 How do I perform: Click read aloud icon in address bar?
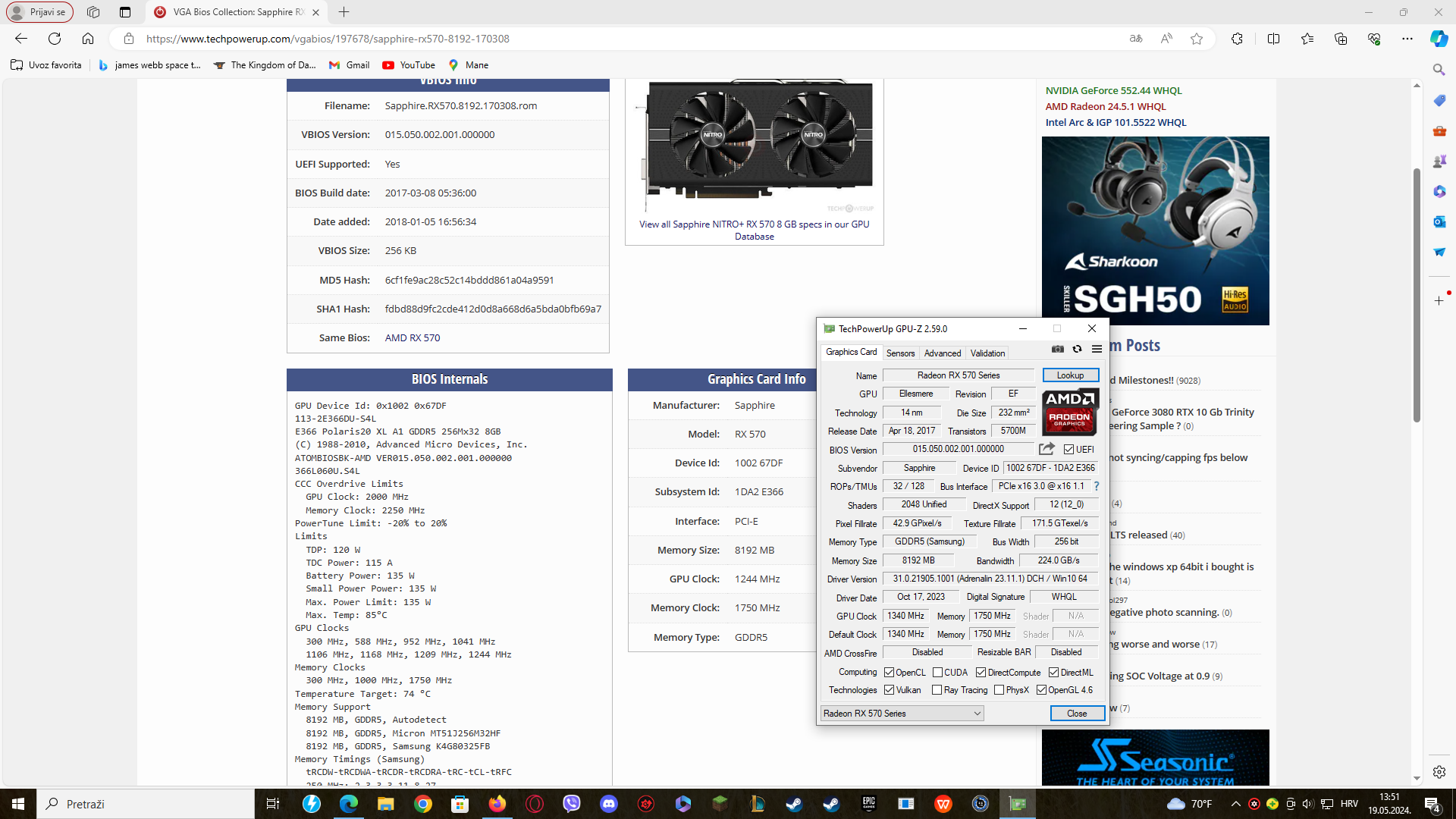pos(1166,39)
